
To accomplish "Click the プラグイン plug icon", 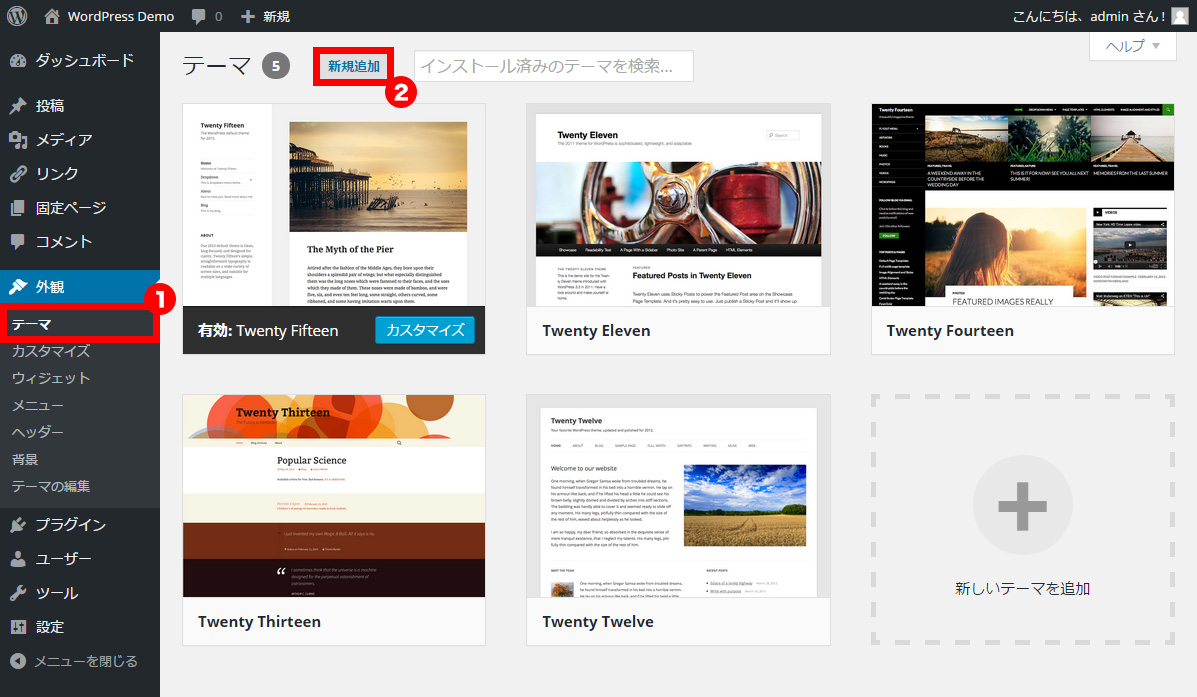I will [x=18, y=525].
